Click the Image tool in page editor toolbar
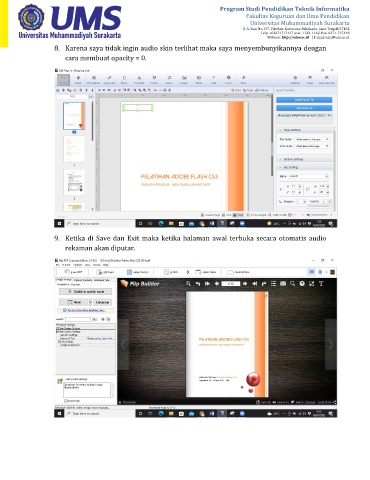 click(x=184, y=80)
